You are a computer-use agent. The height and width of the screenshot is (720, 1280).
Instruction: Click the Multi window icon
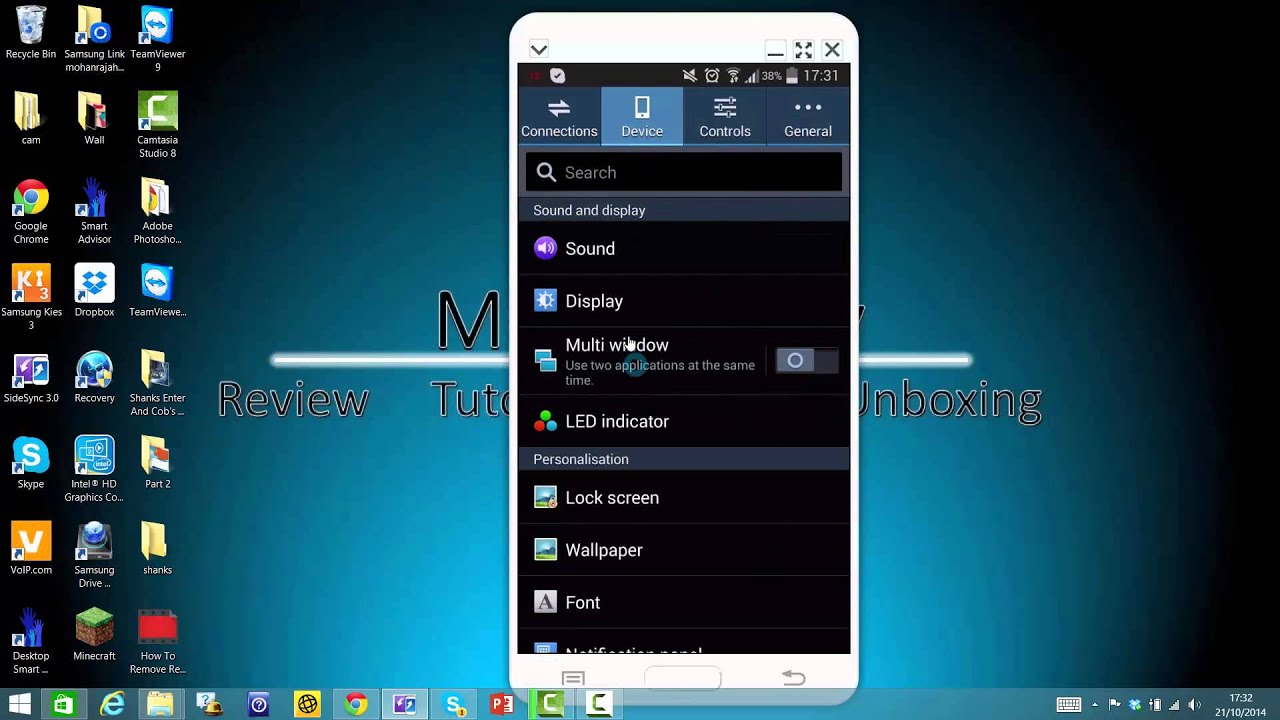[545, 361]
